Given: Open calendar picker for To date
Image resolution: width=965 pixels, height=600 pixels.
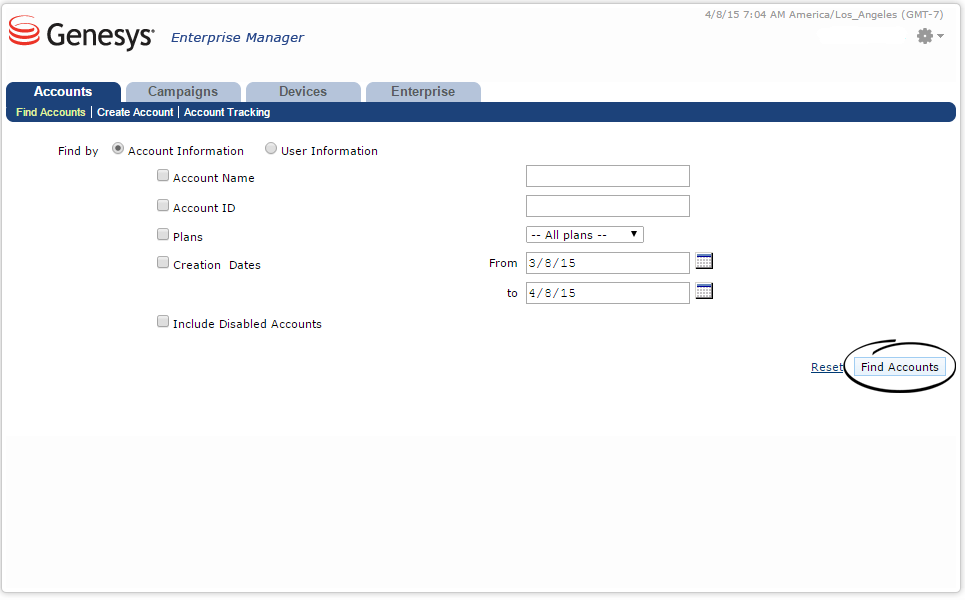Looking at the screenshot, I should pos(704,292).
